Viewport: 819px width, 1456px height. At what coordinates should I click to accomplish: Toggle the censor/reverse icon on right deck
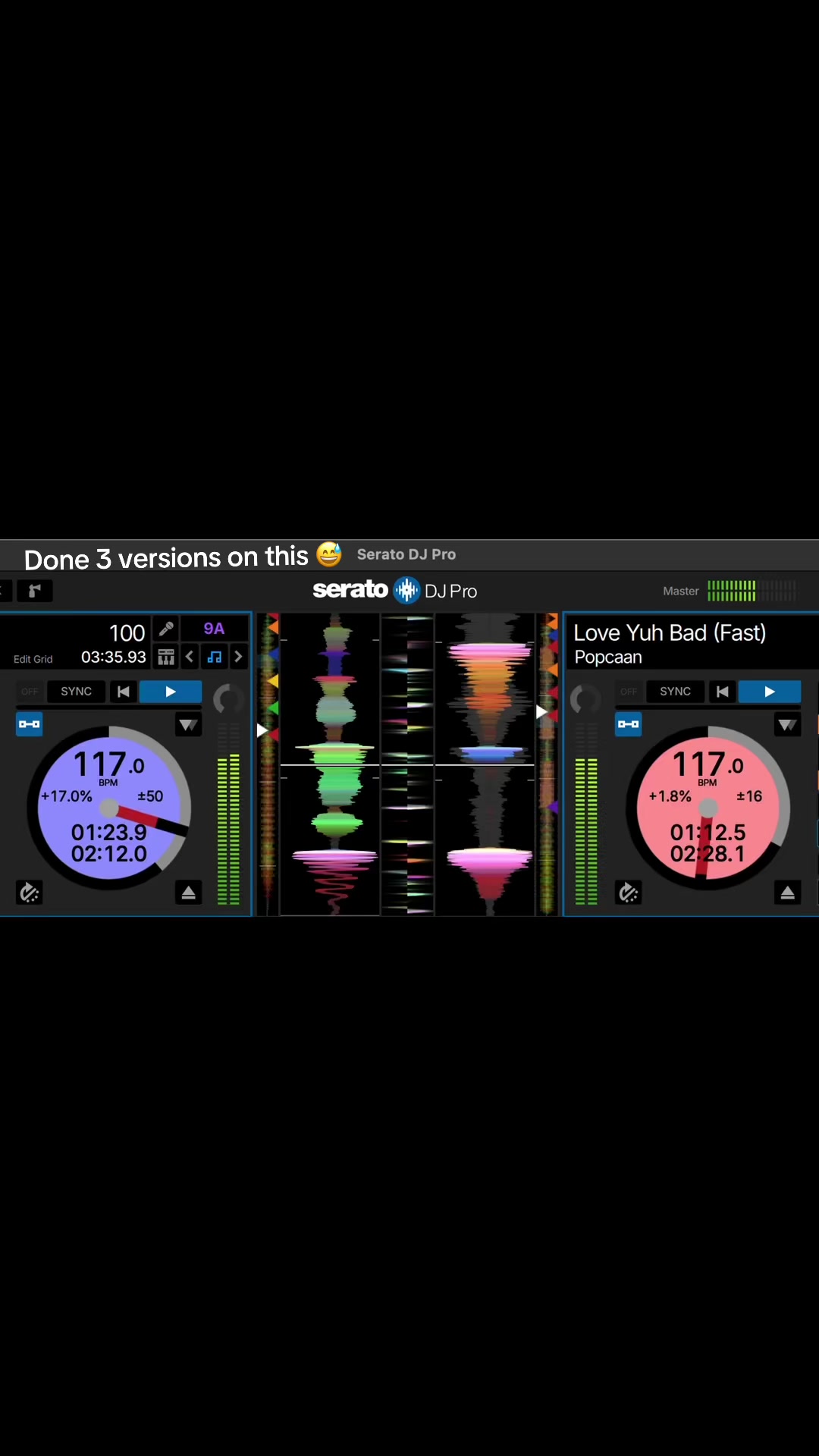point(629,893)
